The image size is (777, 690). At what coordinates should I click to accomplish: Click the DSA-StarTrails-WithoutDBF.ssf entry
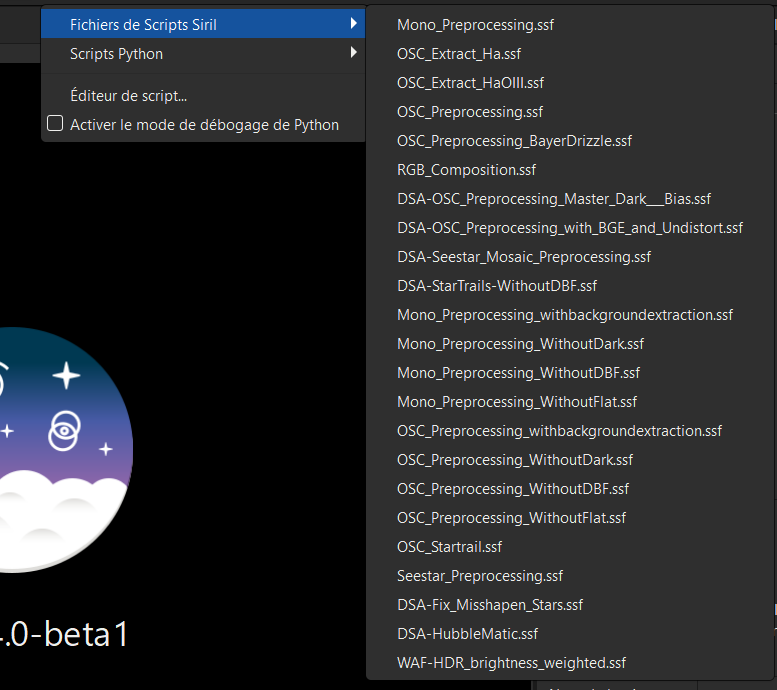click(496, 285)
